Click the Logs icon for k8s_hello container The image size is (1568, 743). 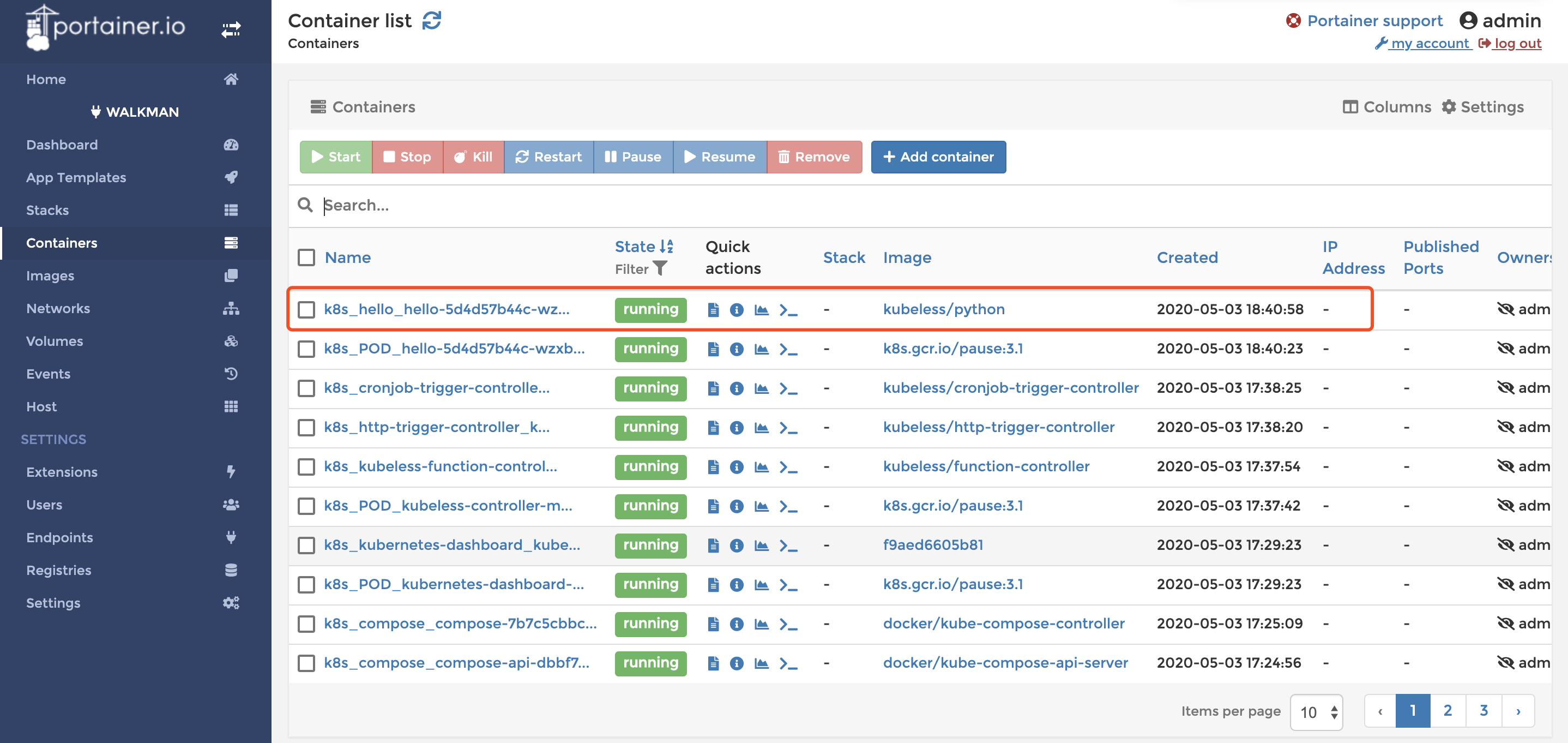(x=713, y=309)
